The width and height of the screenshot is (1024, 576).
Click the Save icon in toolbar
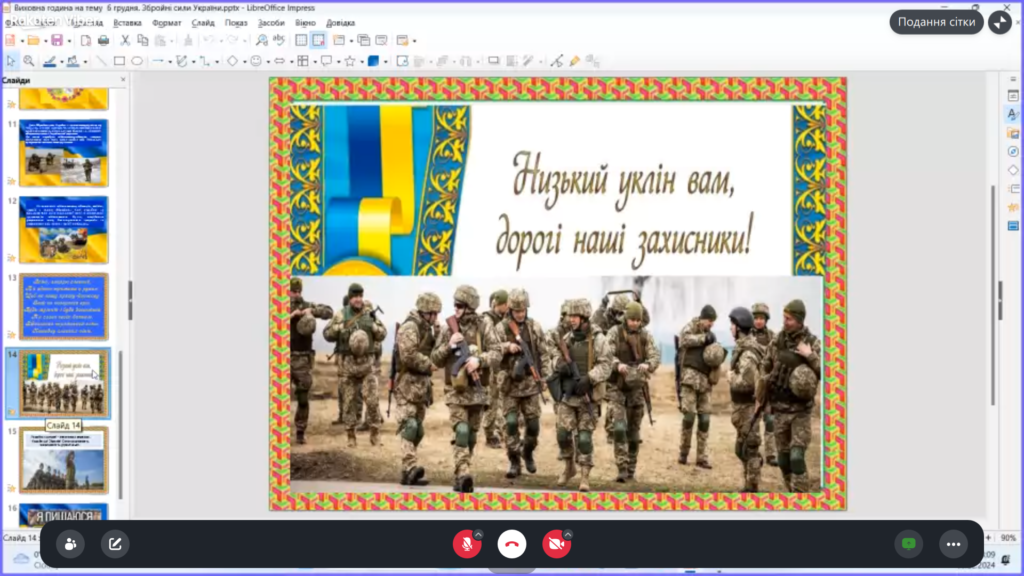coord(57,40)
